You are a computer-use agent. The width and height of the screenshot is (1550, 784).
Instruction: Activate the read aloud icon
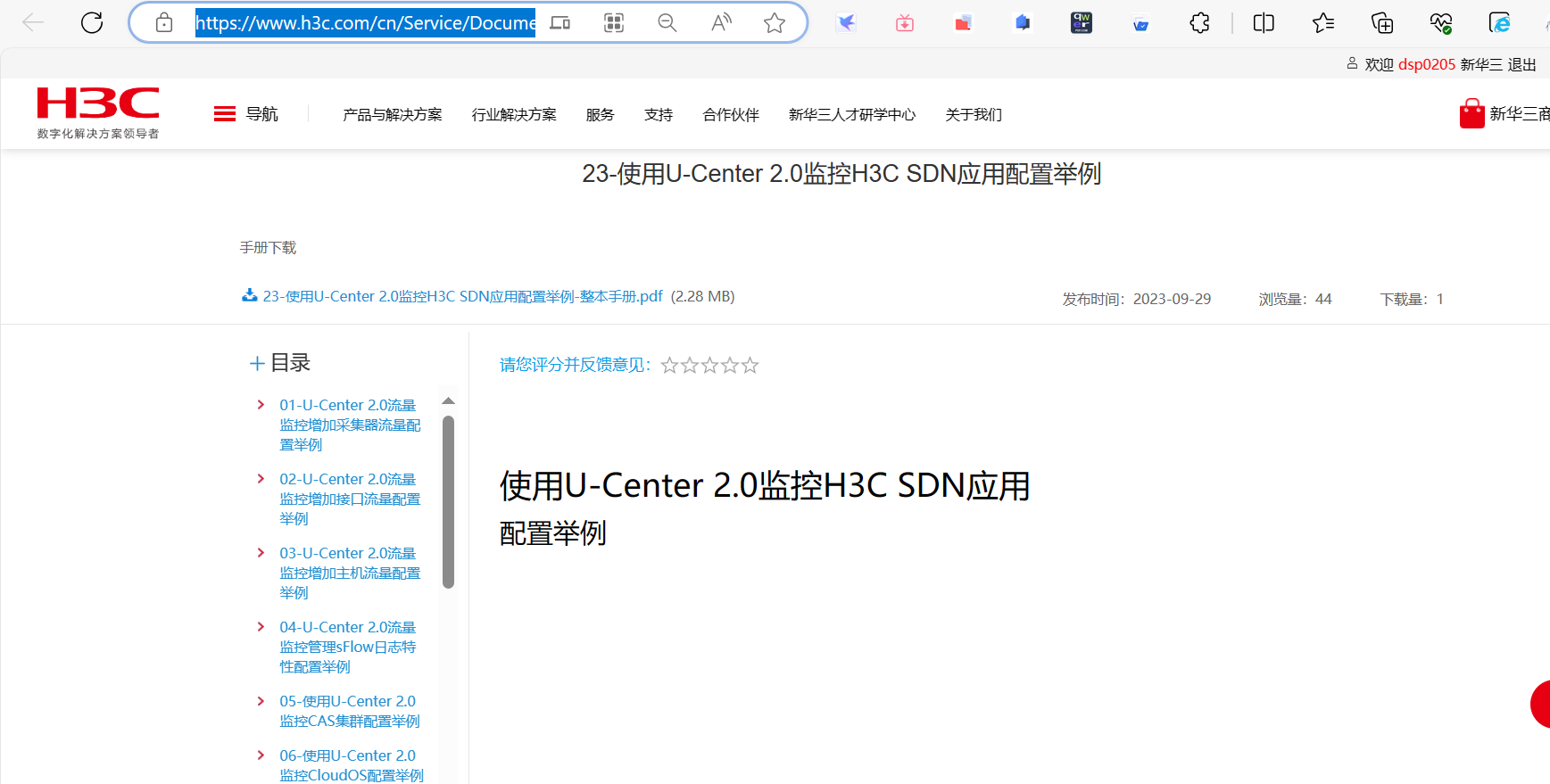(721, 22)
